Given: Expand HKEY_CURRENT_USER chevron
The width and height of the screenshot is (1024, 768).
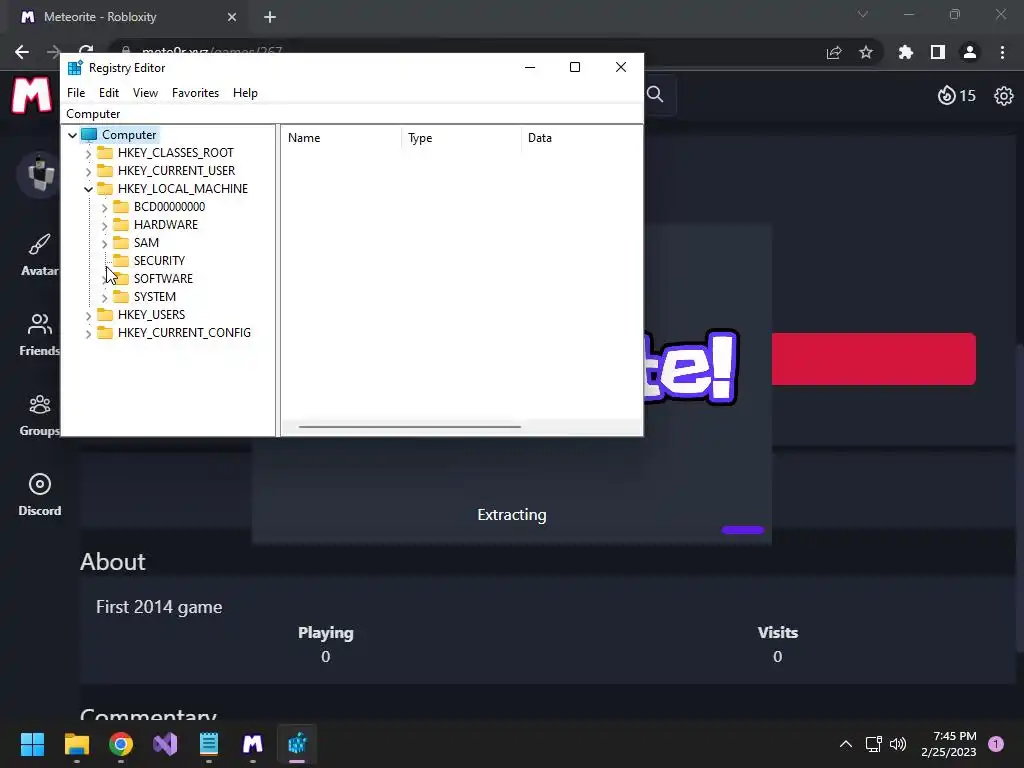Looking at the screenshot, I should 89,171.
